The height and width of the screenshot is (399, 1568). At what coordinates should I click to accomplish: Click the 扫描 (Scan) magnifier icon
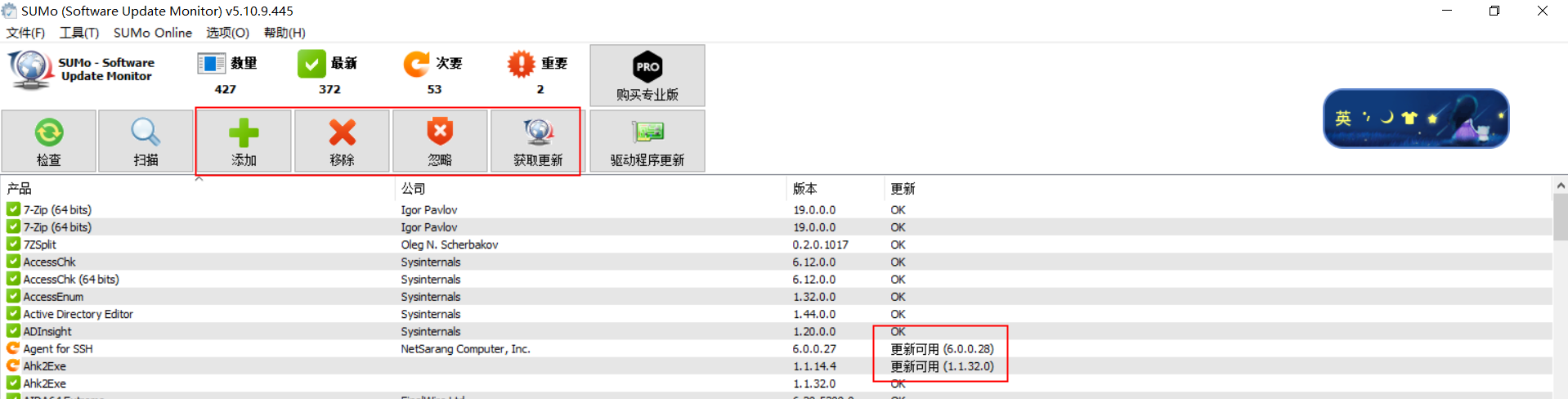pos(146,132)
